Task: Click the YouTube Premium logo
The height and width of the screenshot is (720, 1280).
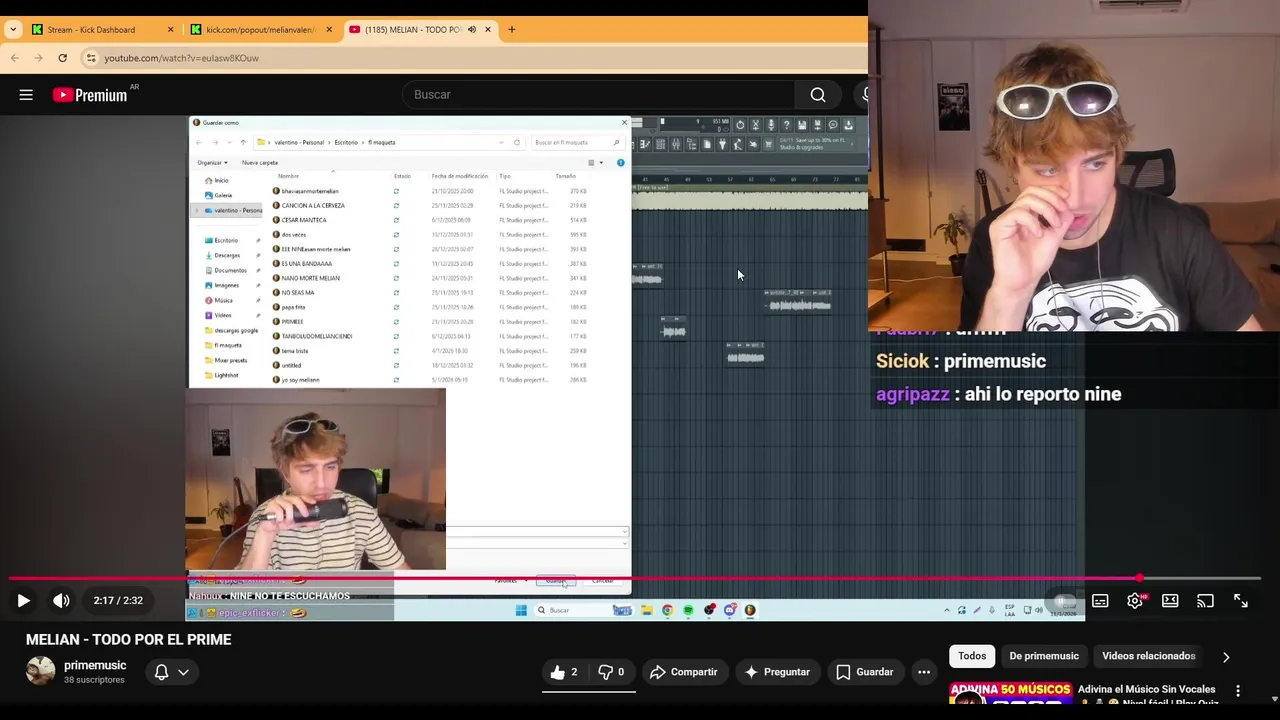Action: pyautogui.click(x=92, y=95)
